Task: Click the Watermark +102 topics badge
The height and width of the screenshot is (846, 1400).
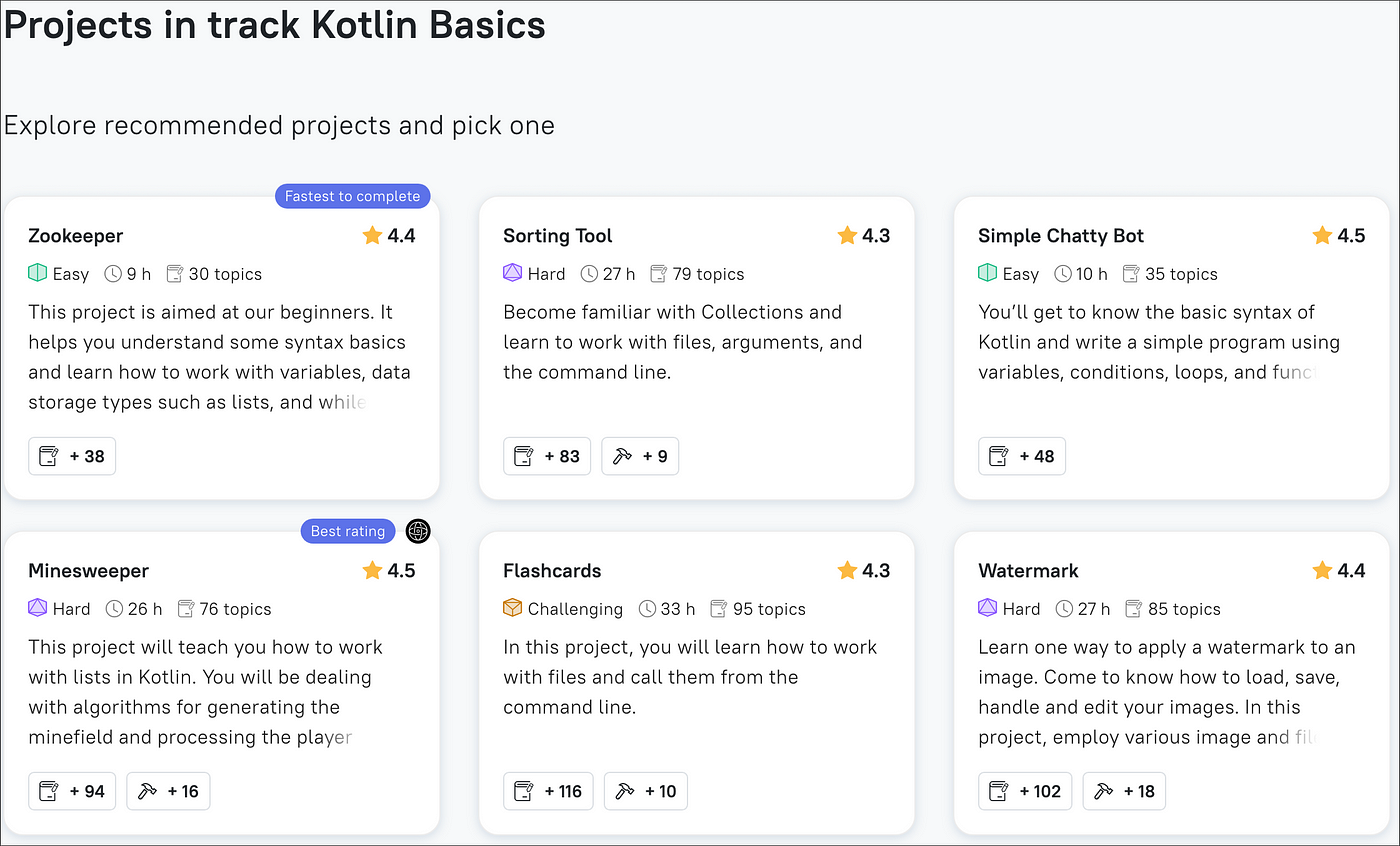Action: pyautogui.click(x=1025, y=791)
